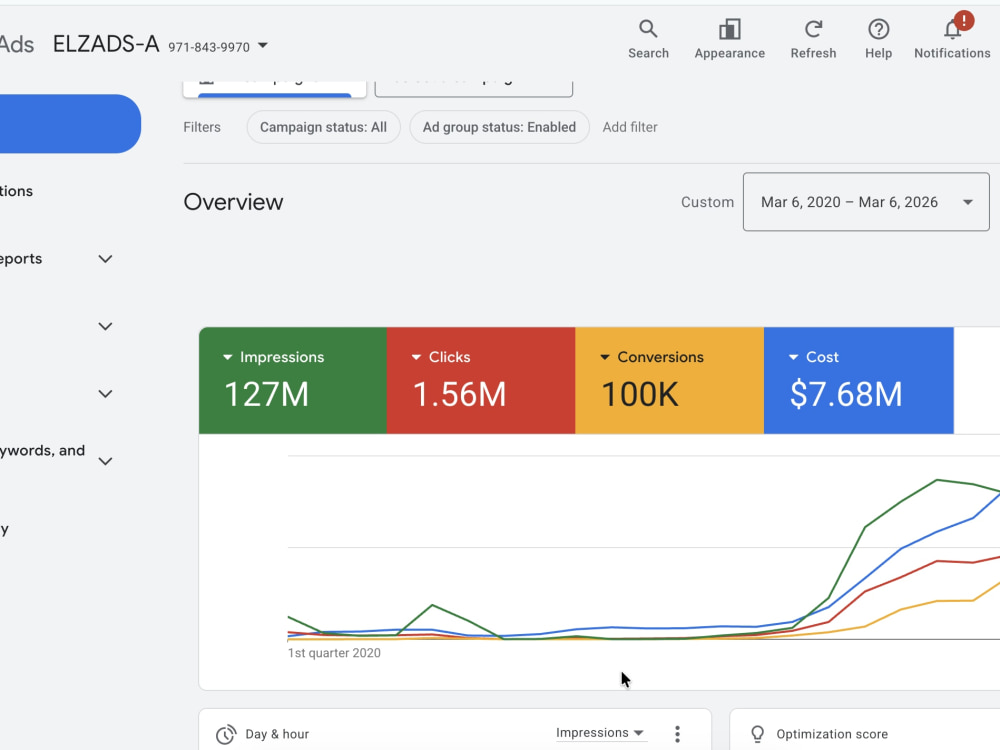1000x750 pixels.
Task: Expand the Reports sidebar section chevron
Action: tap(105, 259)
